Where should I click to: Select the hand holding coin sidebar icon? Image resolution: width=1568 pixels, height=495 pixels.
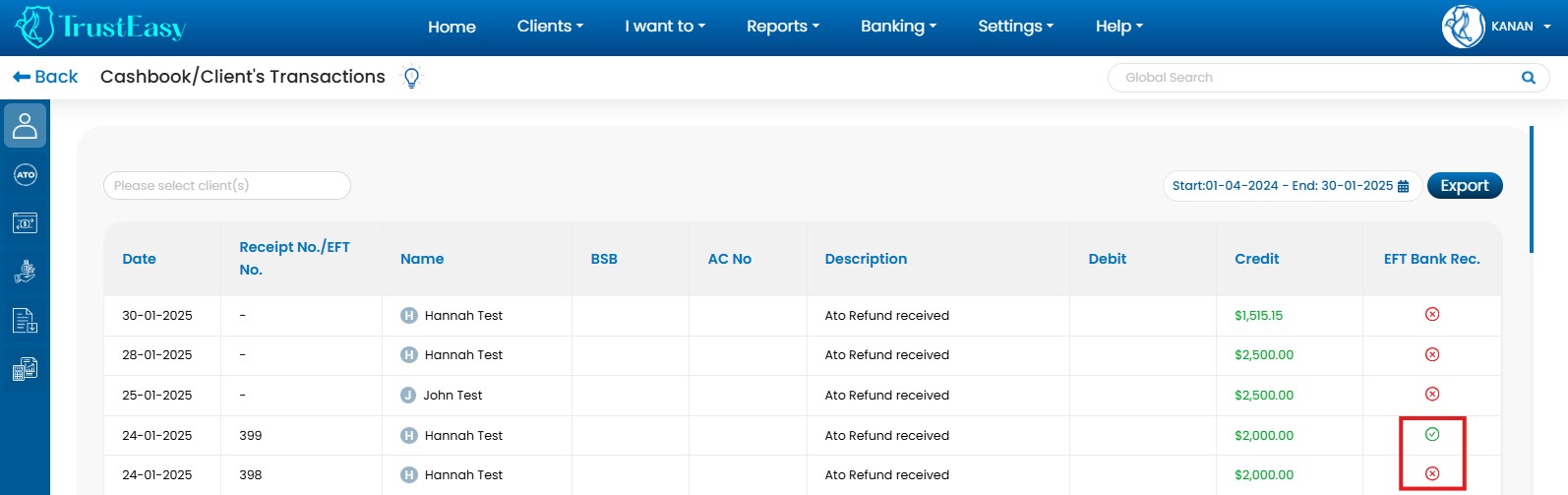(x=25, y=272)
